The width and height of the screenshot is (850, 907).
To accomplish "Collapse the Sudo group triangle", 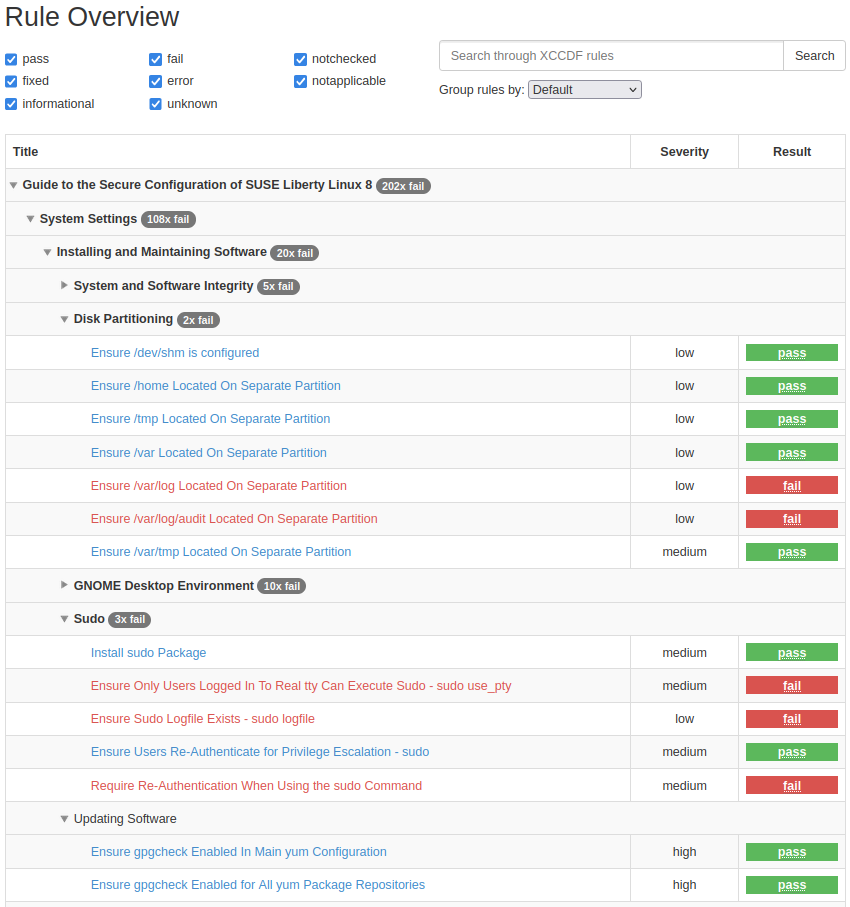I will click(65, 619).
